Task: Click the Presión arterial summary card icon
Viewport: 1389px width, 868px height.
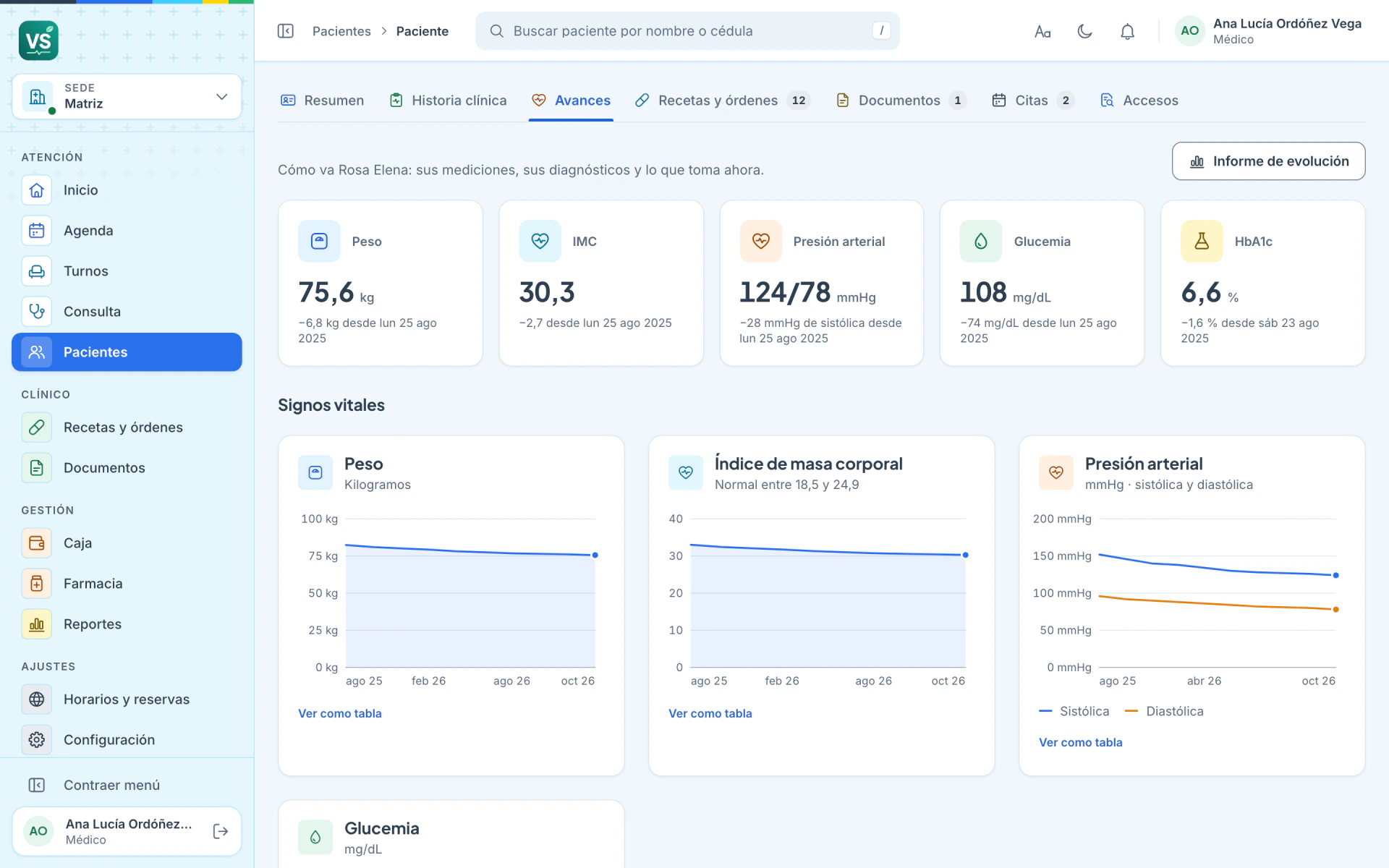Action: pos(760,241)
